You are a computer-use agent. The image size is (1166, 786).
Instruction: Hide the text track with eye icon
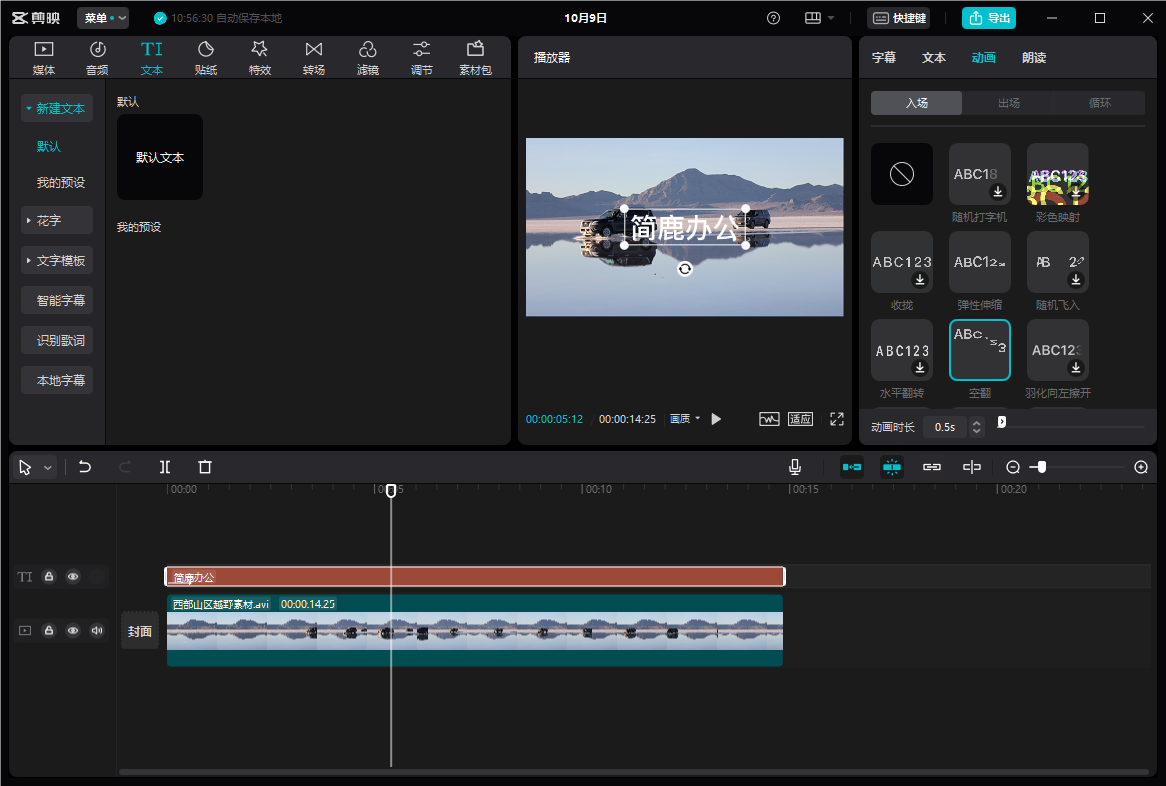point(73,577)
